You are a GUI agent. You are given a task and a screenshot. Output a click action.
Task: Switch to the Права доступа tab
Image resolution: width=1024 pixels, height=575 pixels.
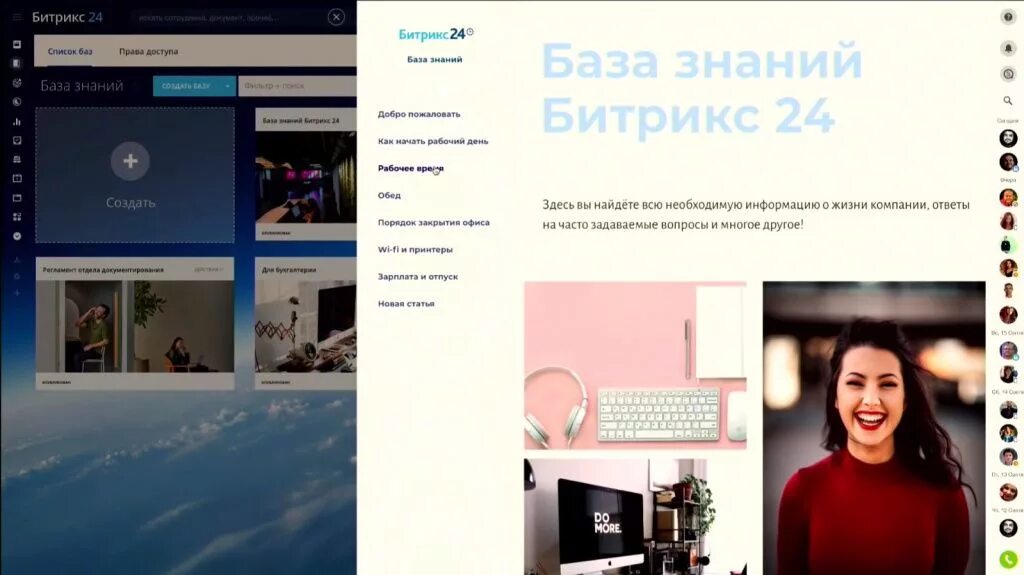(148, 51)
